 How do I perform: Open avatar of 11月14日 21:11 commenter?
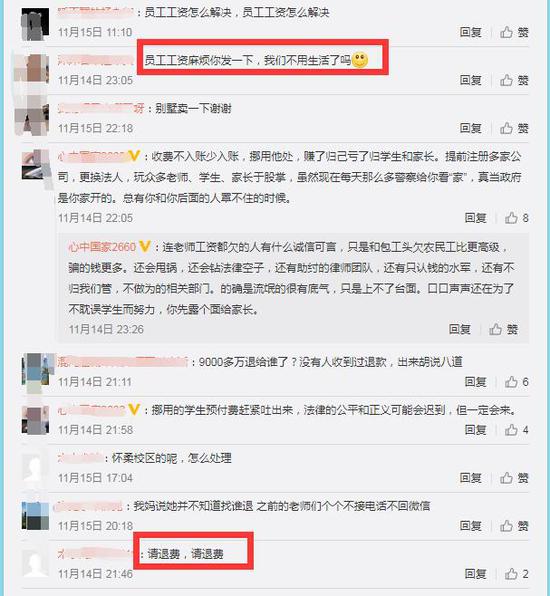(x=35, y=372)
